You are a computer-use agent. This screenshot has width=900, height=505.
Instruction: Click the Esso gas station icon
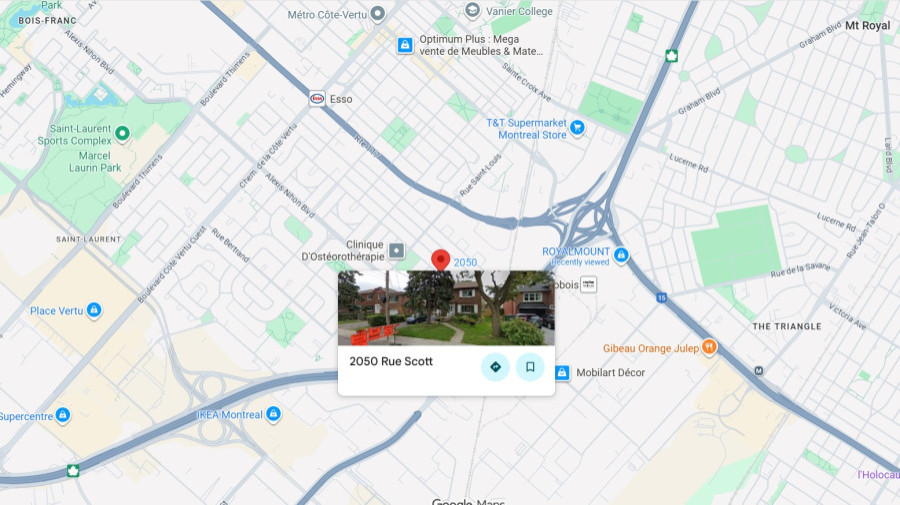pos(317,99)
